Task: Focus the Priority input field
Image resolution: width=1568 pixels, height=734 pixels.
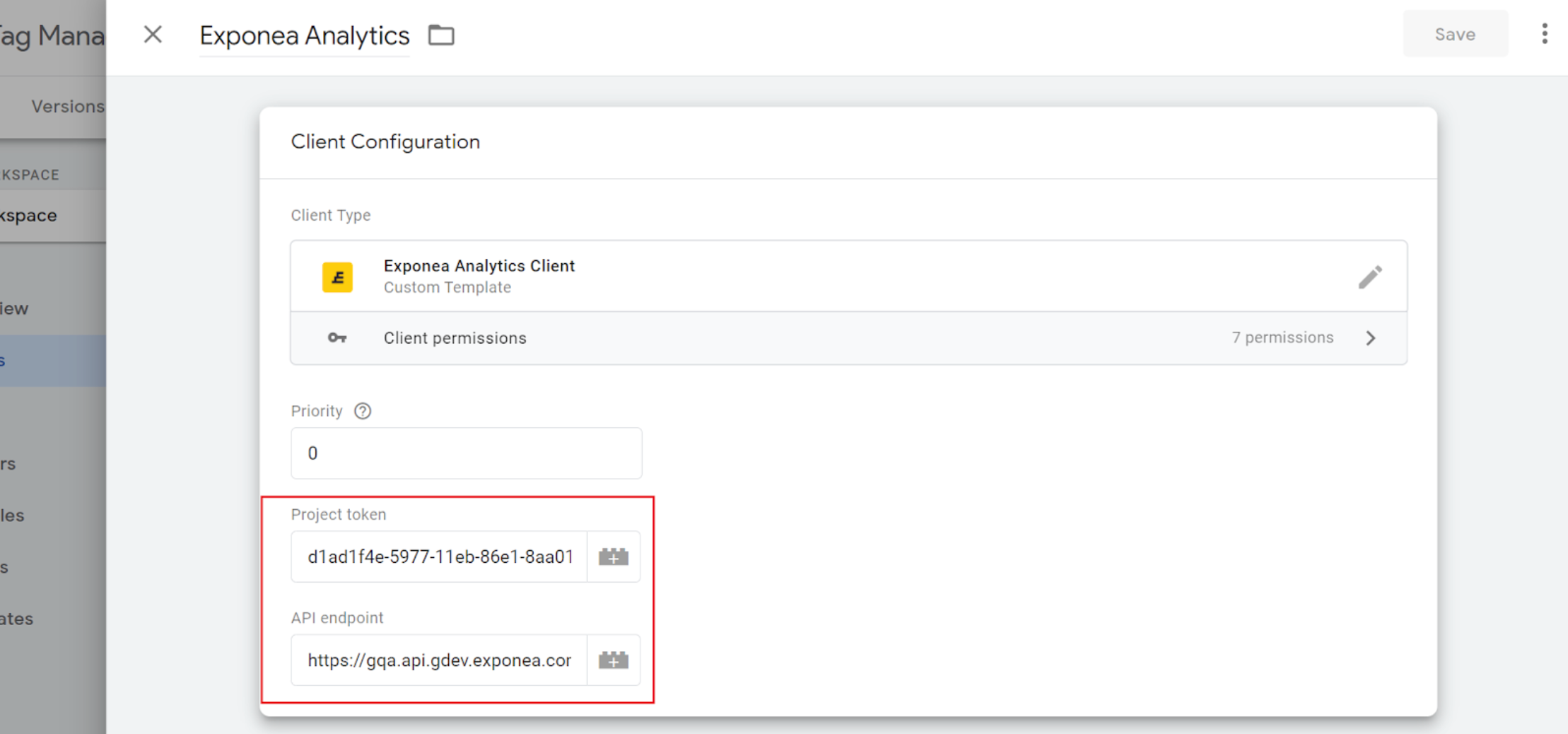Action: click(x=467, y=453)
